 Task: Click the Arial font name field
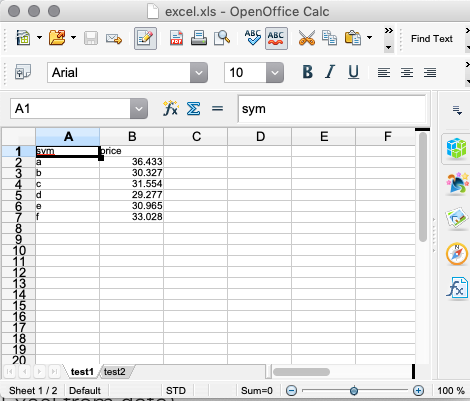[x=119, y=72]
